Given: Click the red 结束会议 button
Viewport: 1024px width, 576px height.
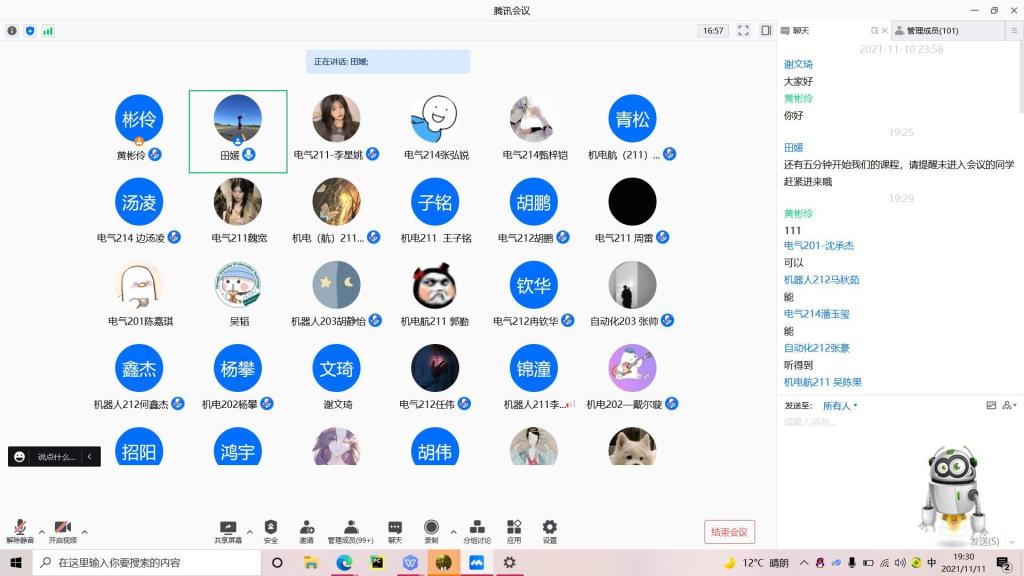Looking at the screenshot, I should coord(729,532).
